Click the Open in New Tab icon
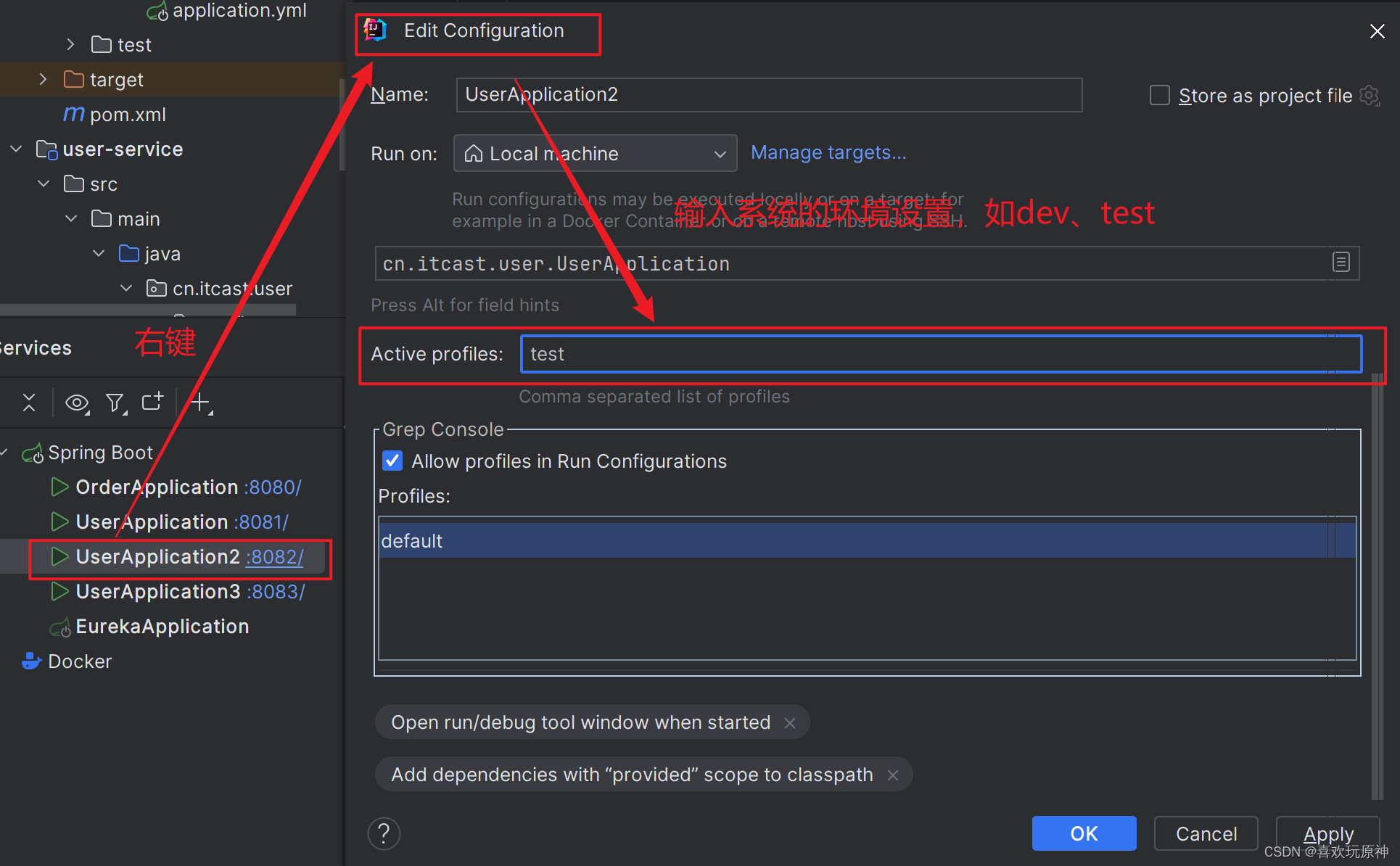 [152, 401]
